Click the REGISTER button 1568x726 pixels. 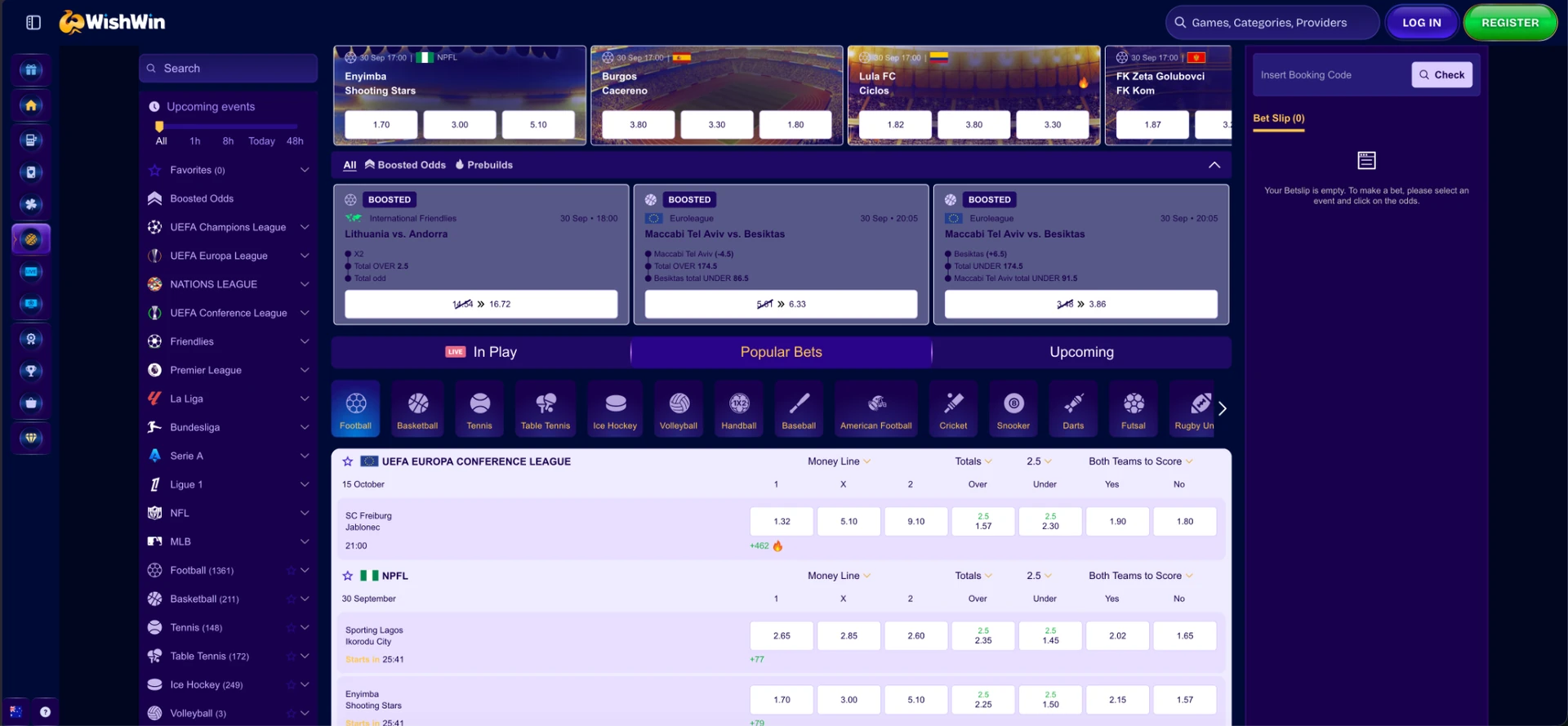click(x=1510, y=23)
